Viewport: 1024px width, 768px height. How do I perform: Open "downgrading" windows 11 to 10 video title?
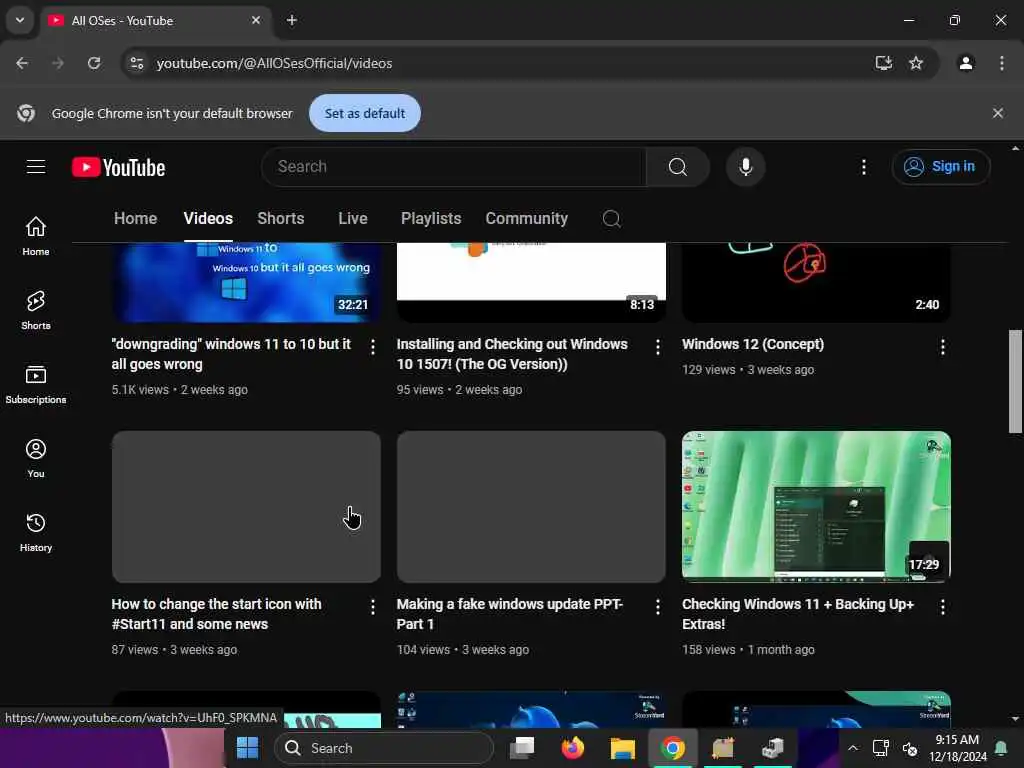(x=231, y=354)
